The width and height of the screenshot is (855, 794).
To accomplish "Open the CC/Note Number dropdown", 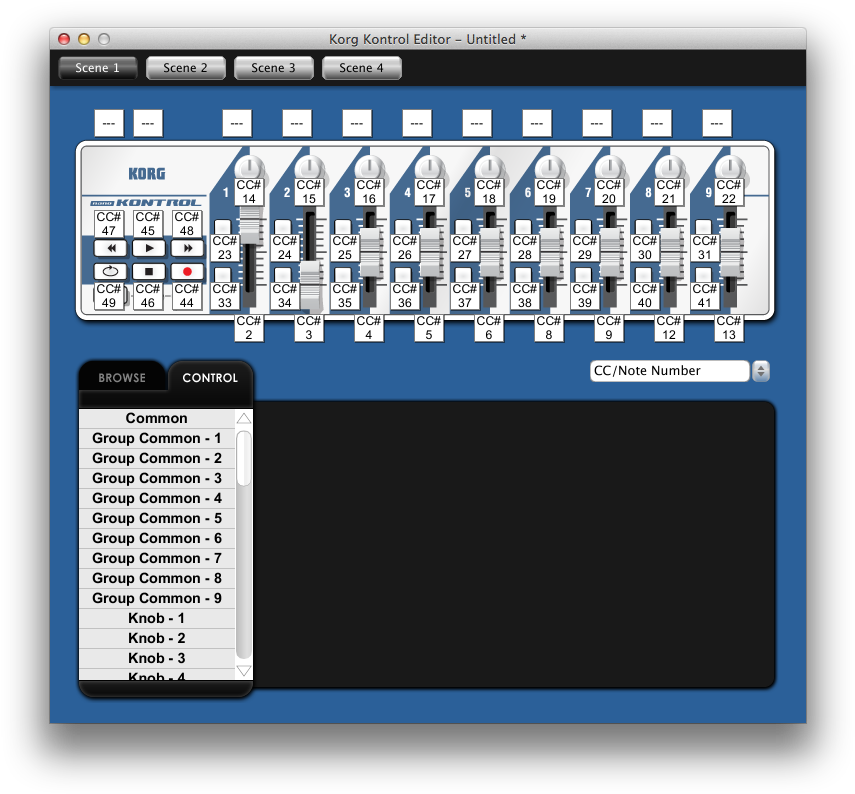I will pos(670,371).
